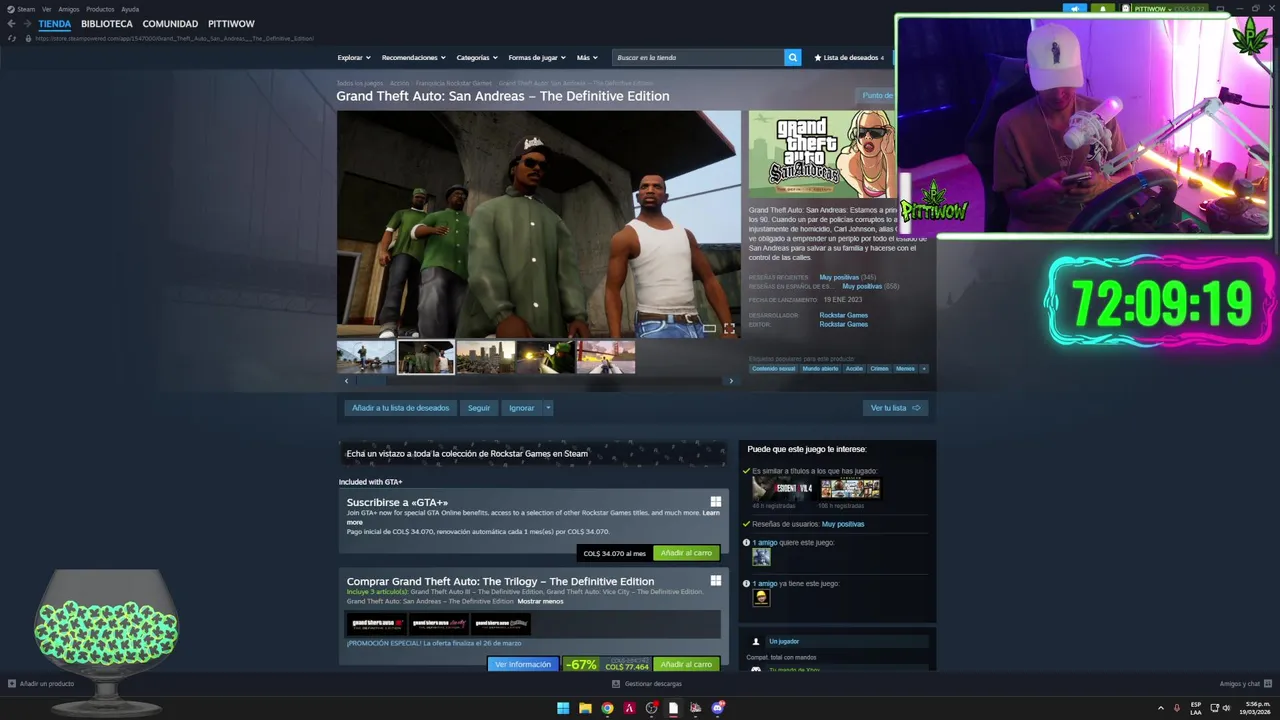
Task: Open the red A application on the taskbar
Action: (629, 708)
